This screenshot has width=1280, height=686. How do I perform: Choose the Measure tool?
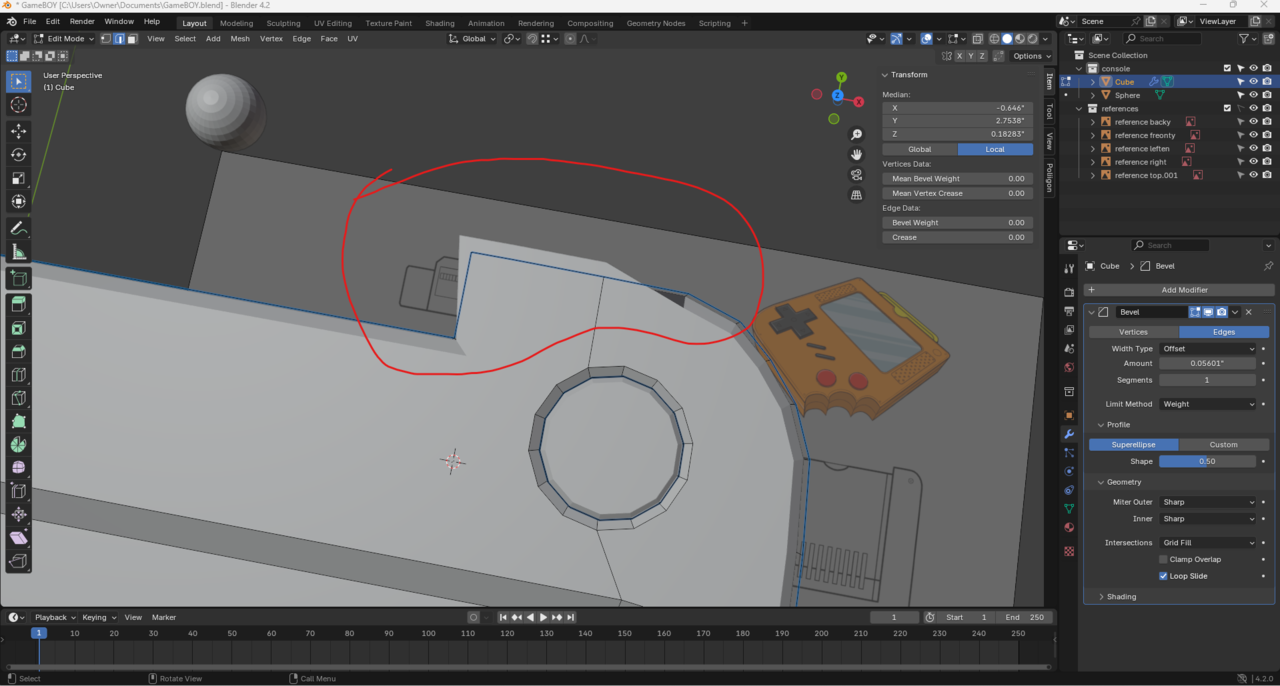click(x=18, y=252)
